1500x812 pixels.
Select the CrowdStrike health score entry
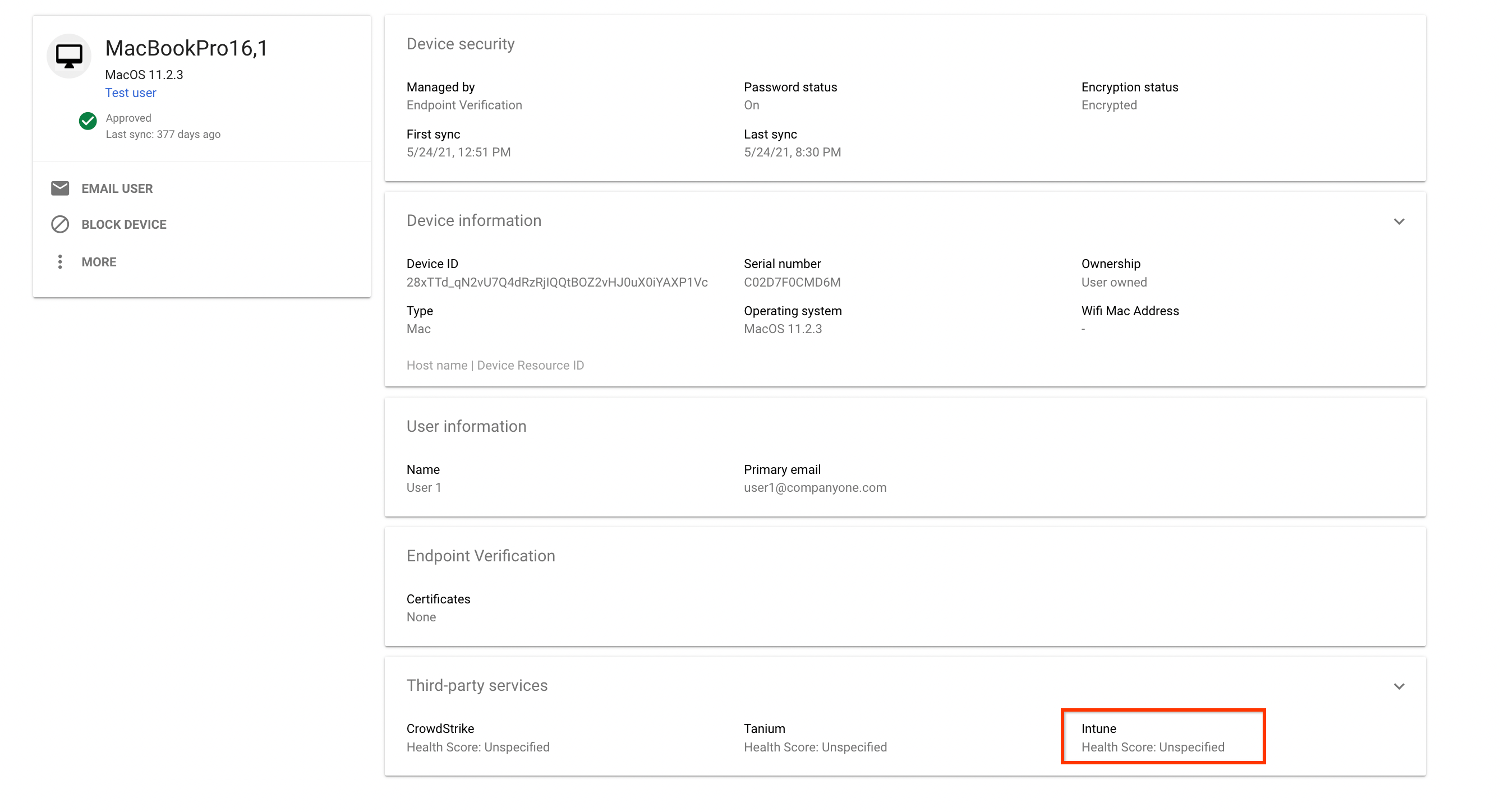click(x=477, y=737)
